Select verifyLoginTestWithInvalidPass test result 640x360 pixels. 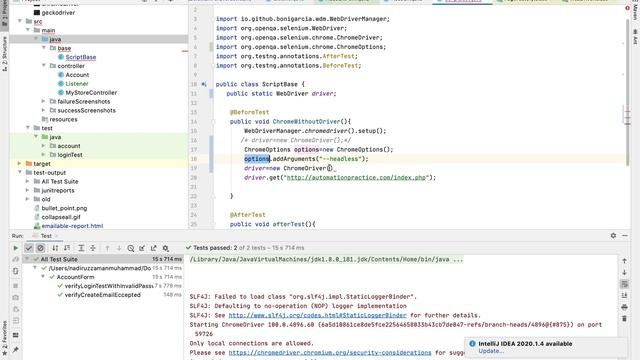tap(109, 286)
